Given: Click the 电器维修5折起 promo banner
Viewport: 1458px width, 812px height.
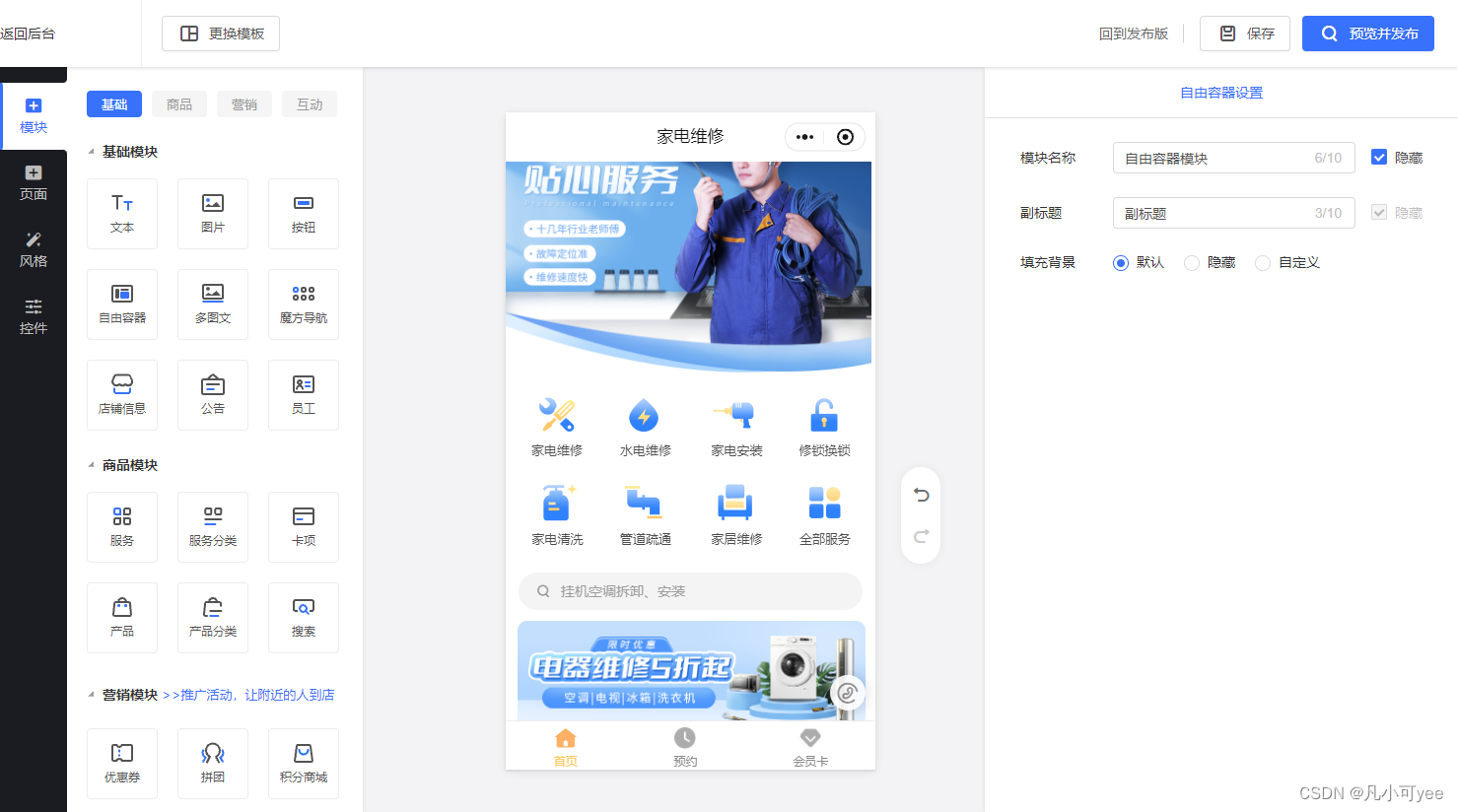Looking at the screenshot, I should [691, 670].
